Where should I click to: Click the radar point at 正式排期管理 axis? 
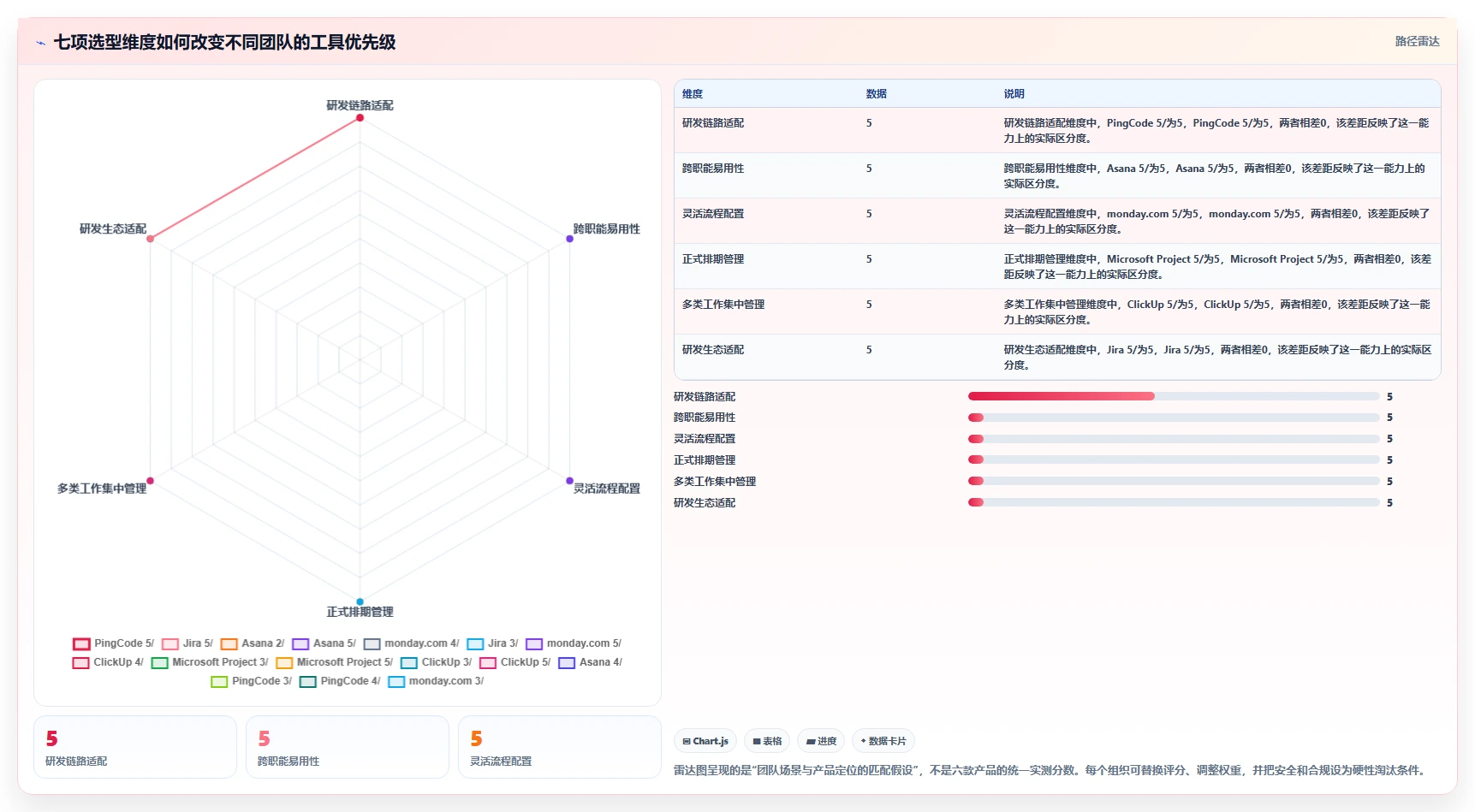click(x=360, y=602)
